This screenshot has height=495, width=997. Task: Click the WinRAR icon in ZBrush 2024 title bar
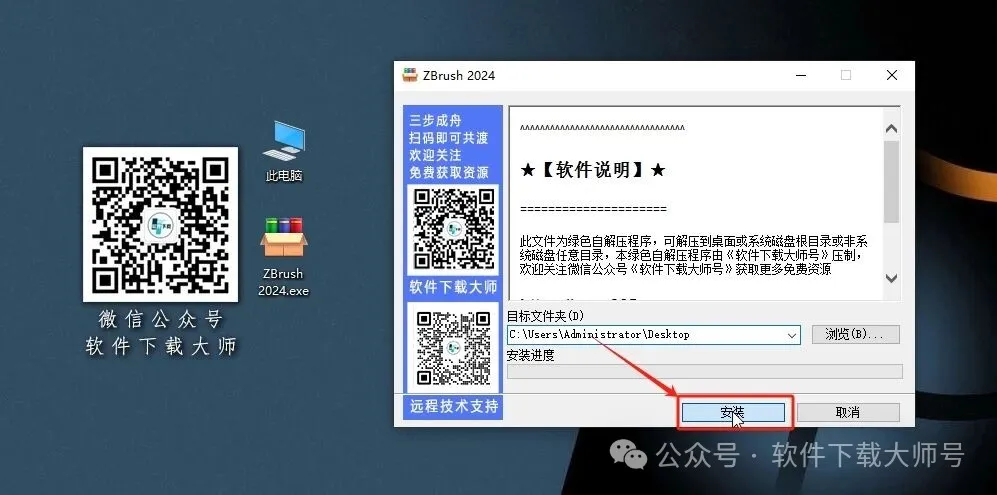click(x=410, y=75)
